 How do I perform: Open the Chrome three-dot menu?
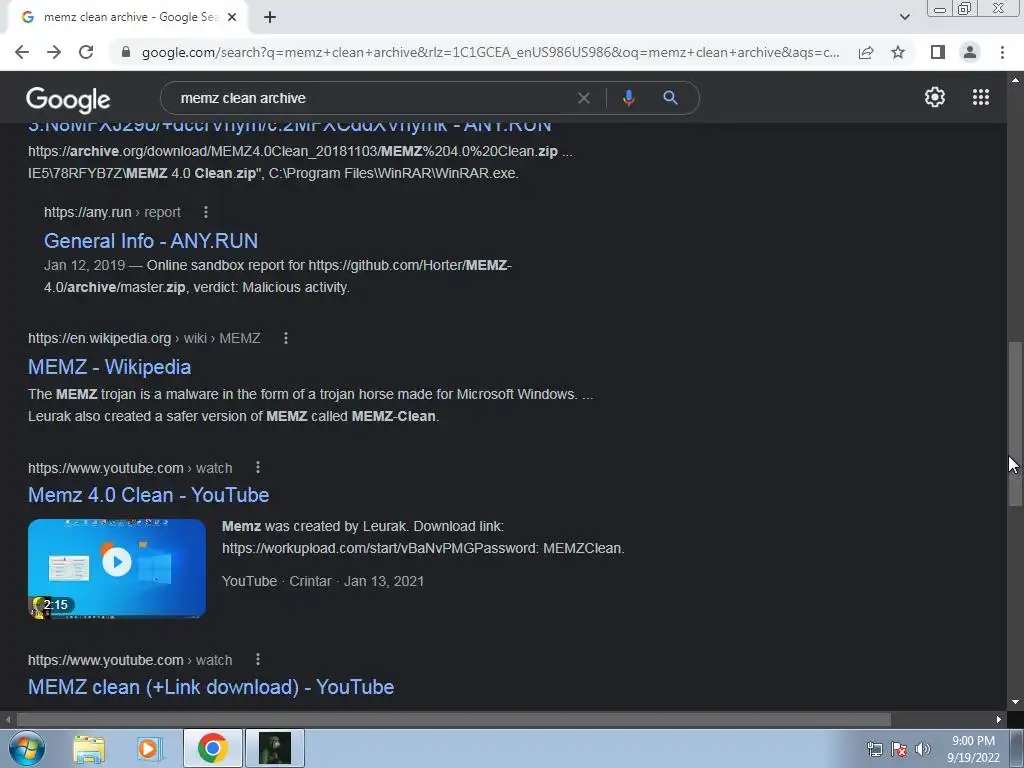[1002, 52]
